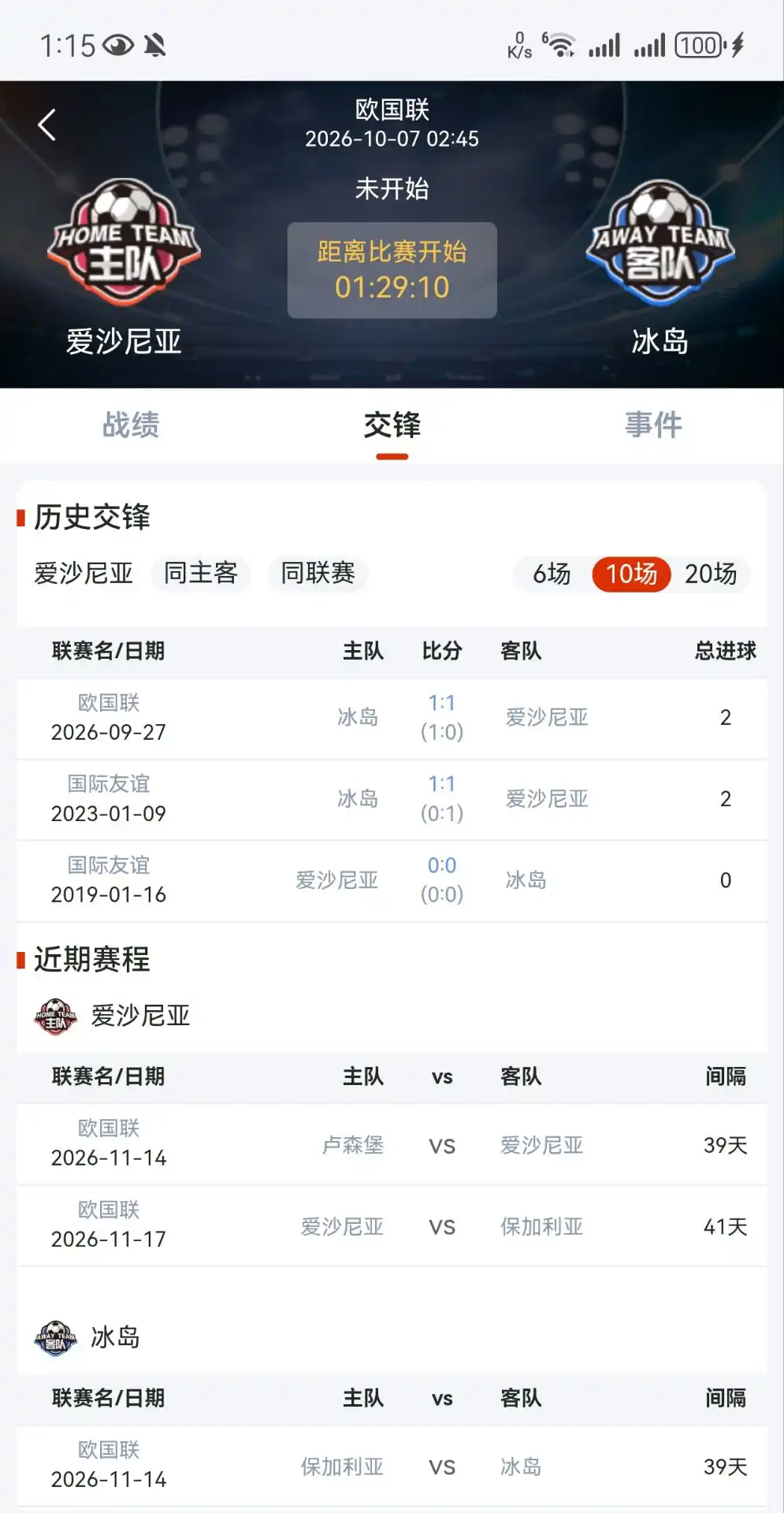Tap 间隔 header in 爱沙尼亚 schedule table
Viewport: 784px width, 1513px height.
[x=725, y=1076]
